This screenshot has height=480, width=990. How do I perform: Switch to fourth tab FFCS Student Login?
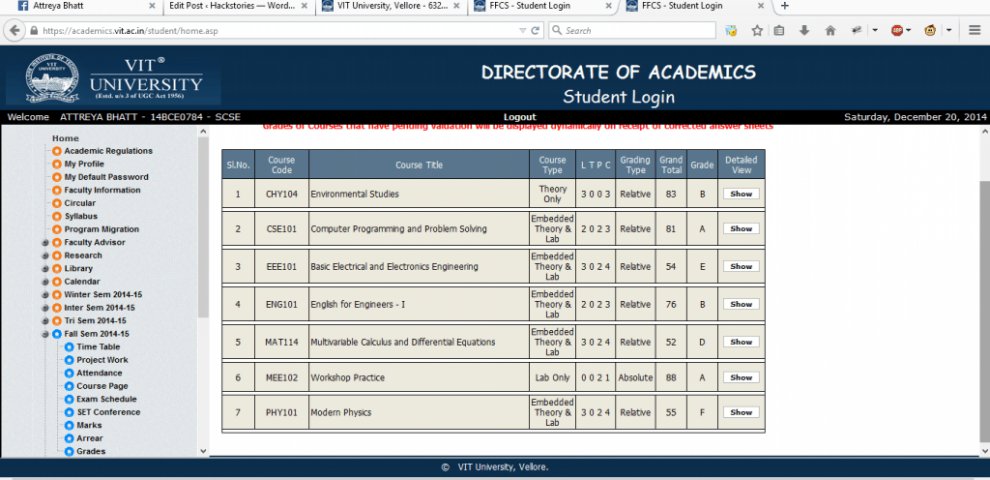tap(542, 6)
